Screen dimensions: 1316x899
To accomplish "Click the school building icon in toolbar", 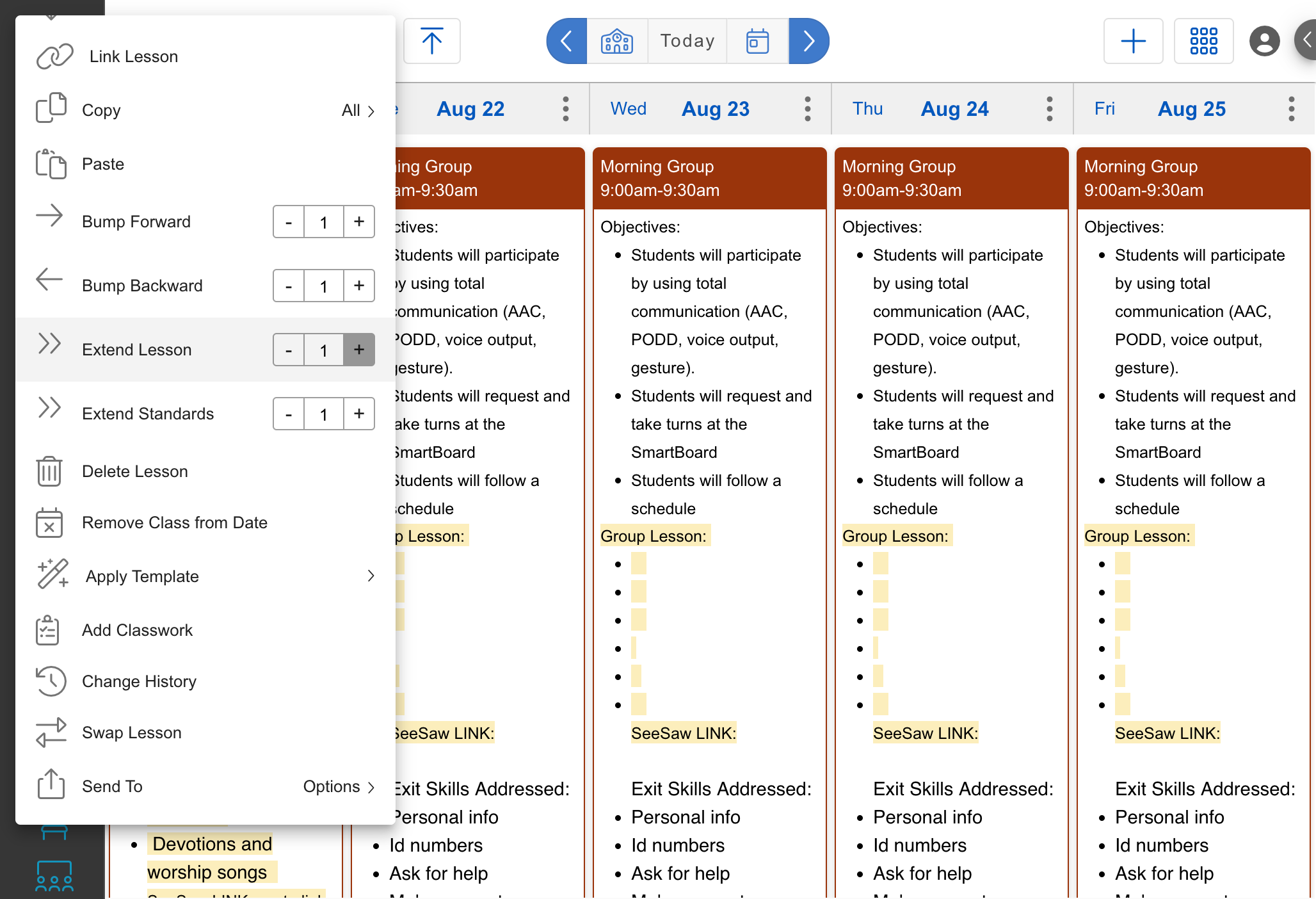I will [x=617, y=41].
